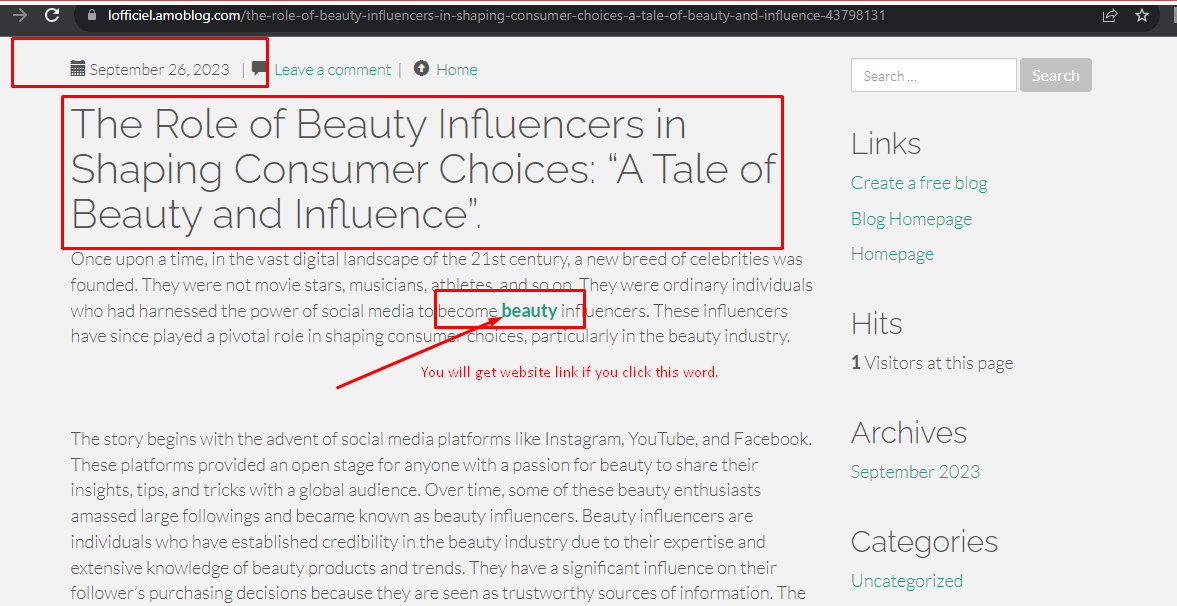
Task: Reload the page with the refresh icon
Action: 52,15
